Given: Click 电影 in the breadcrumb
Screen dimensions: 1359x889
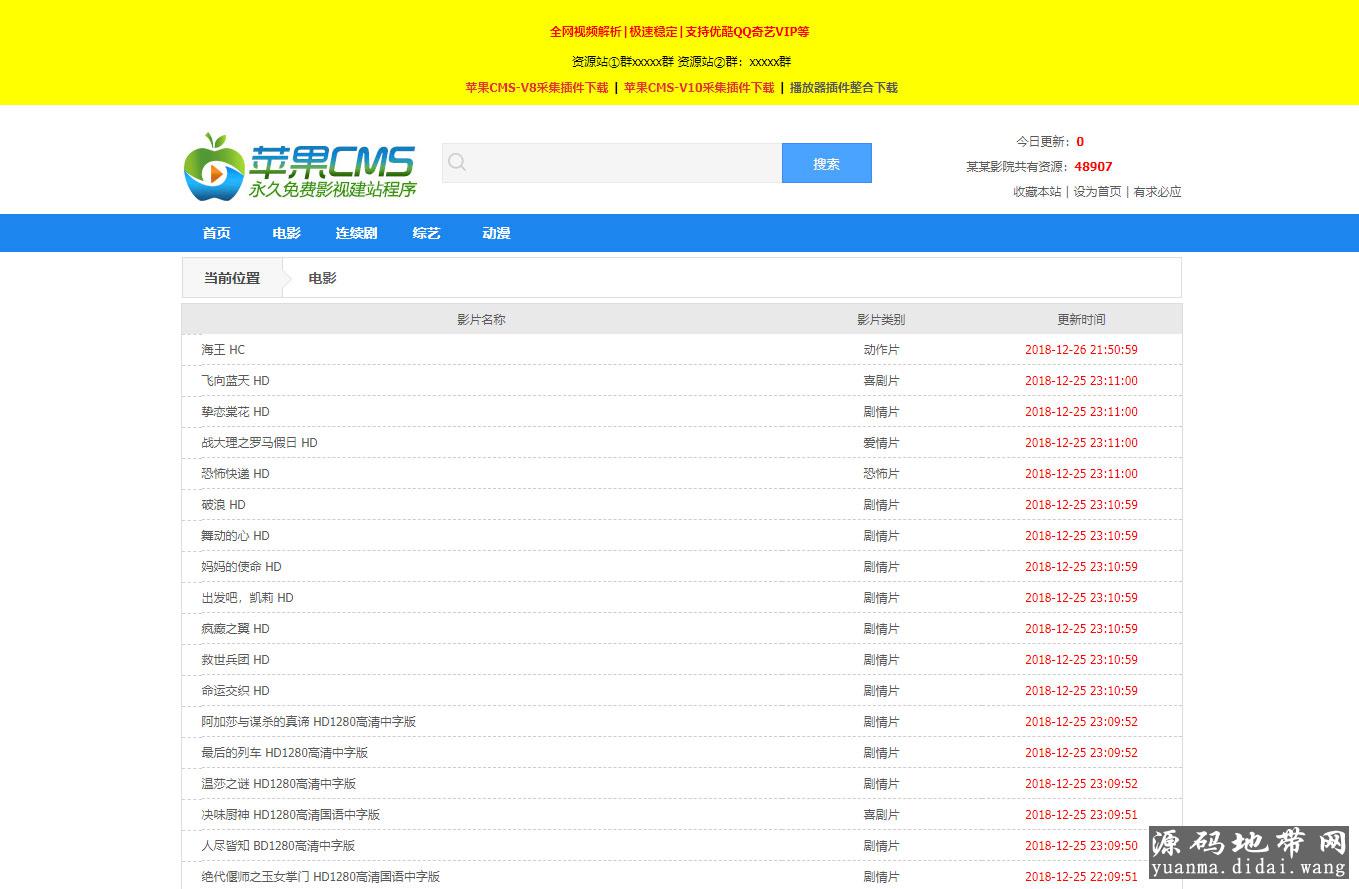Looking at the screenshot, I should tap(322, 278).
